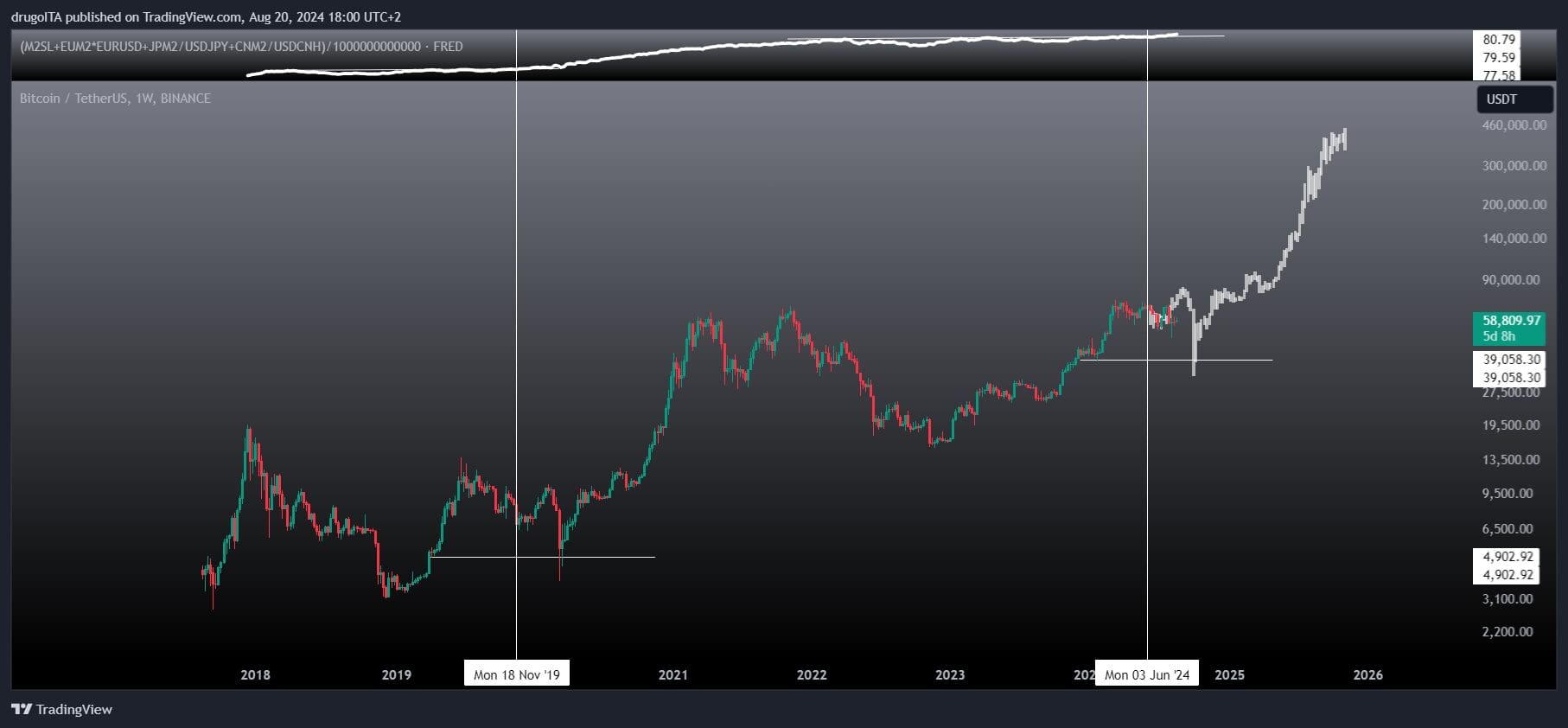Select the Mon 18 Nov '19 date label
Image resolution: width=1568 pixels, height=728 pixels.
pos(517,674)
